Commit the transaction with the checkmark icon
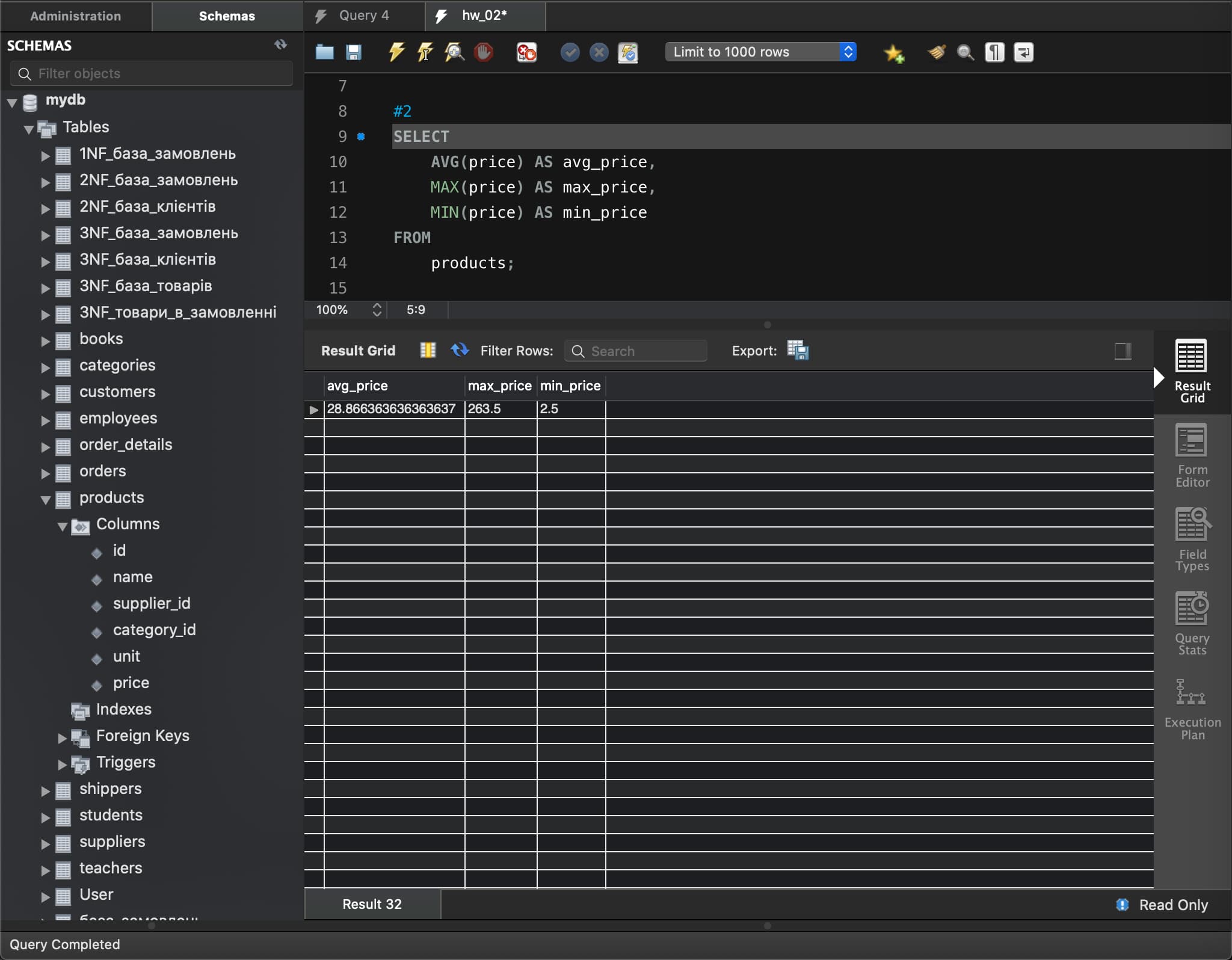The image size is (1232, 960). pyautogui.click(x=570, y=52)
